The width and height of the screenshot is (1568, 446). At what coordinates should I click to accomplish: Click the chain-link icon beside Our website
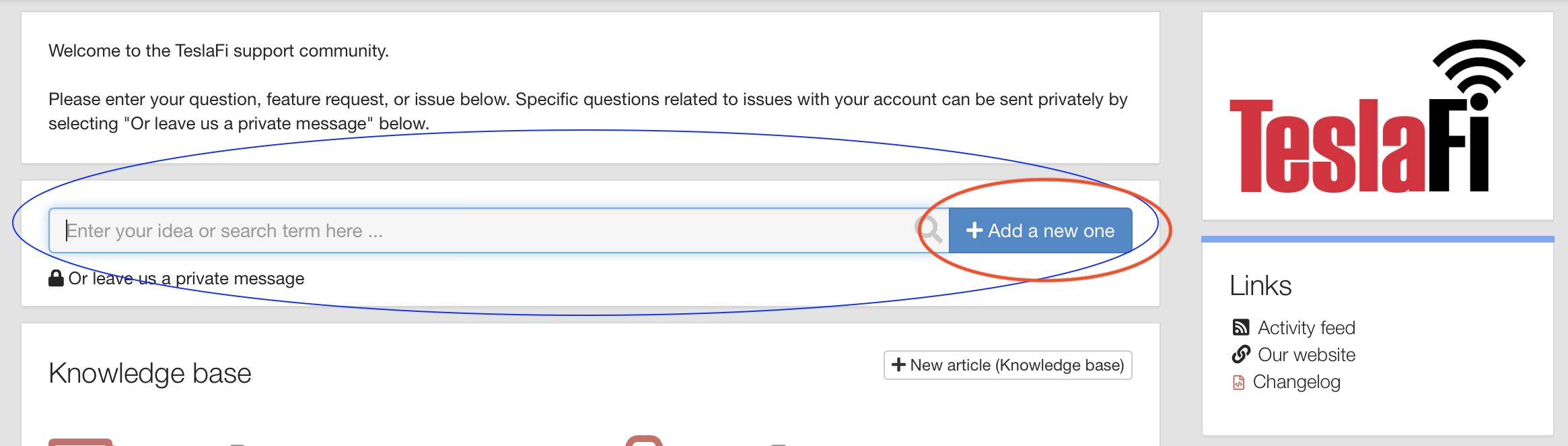[1241, 354]
